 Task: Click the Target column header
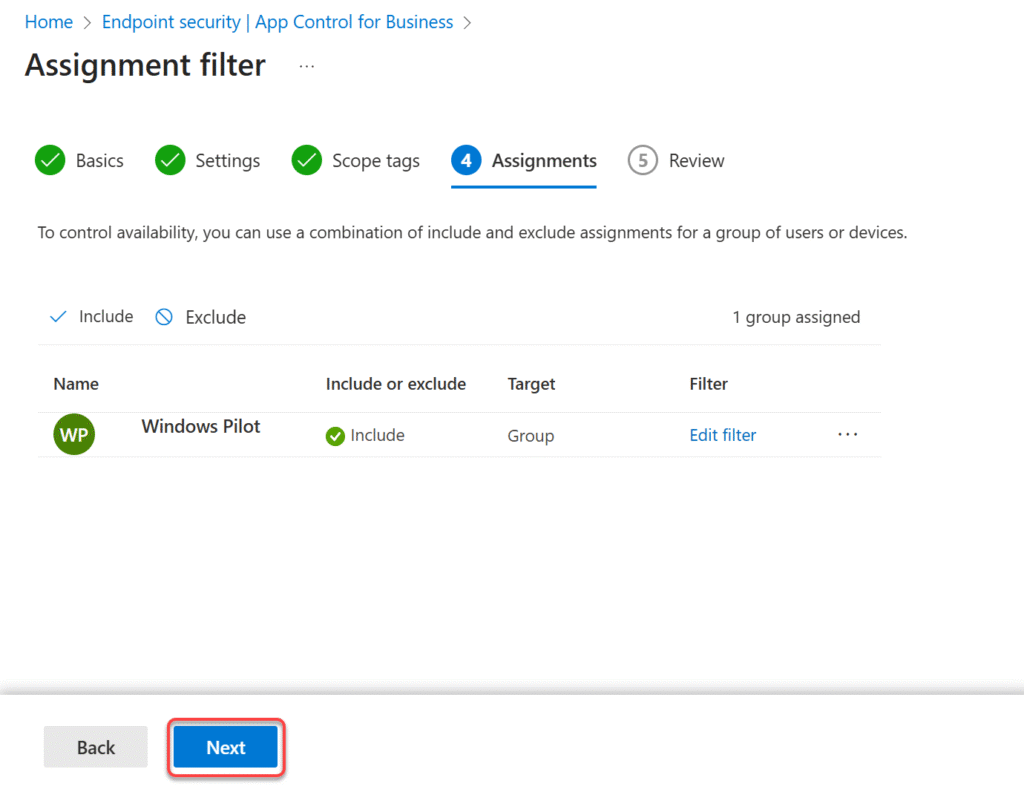(x=531, y=384)
